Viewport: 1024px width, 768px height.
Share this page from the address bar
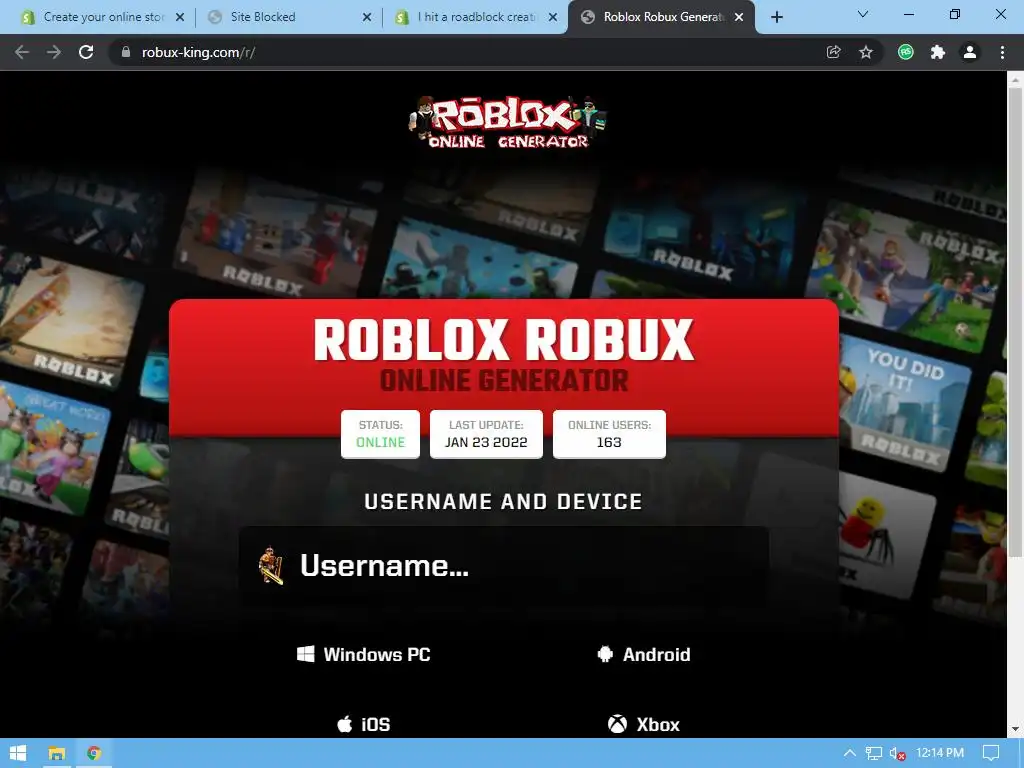click(x=833, y=52)
